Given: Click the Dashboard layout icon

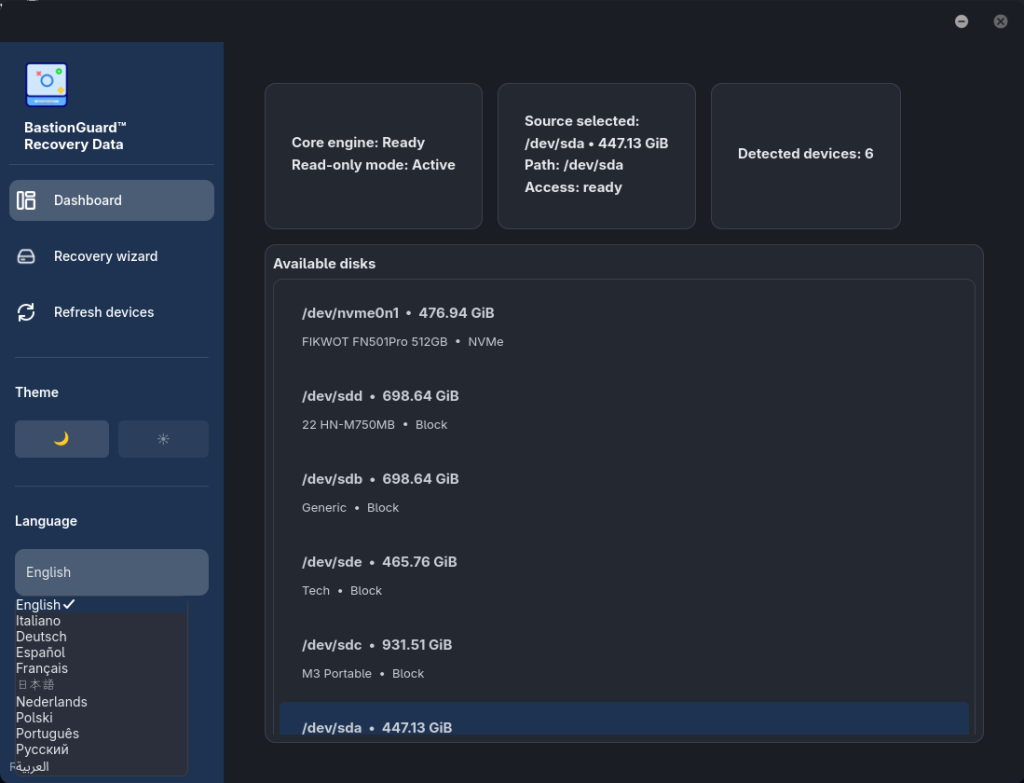Looking at the screenshot, I should click(26, 200).
